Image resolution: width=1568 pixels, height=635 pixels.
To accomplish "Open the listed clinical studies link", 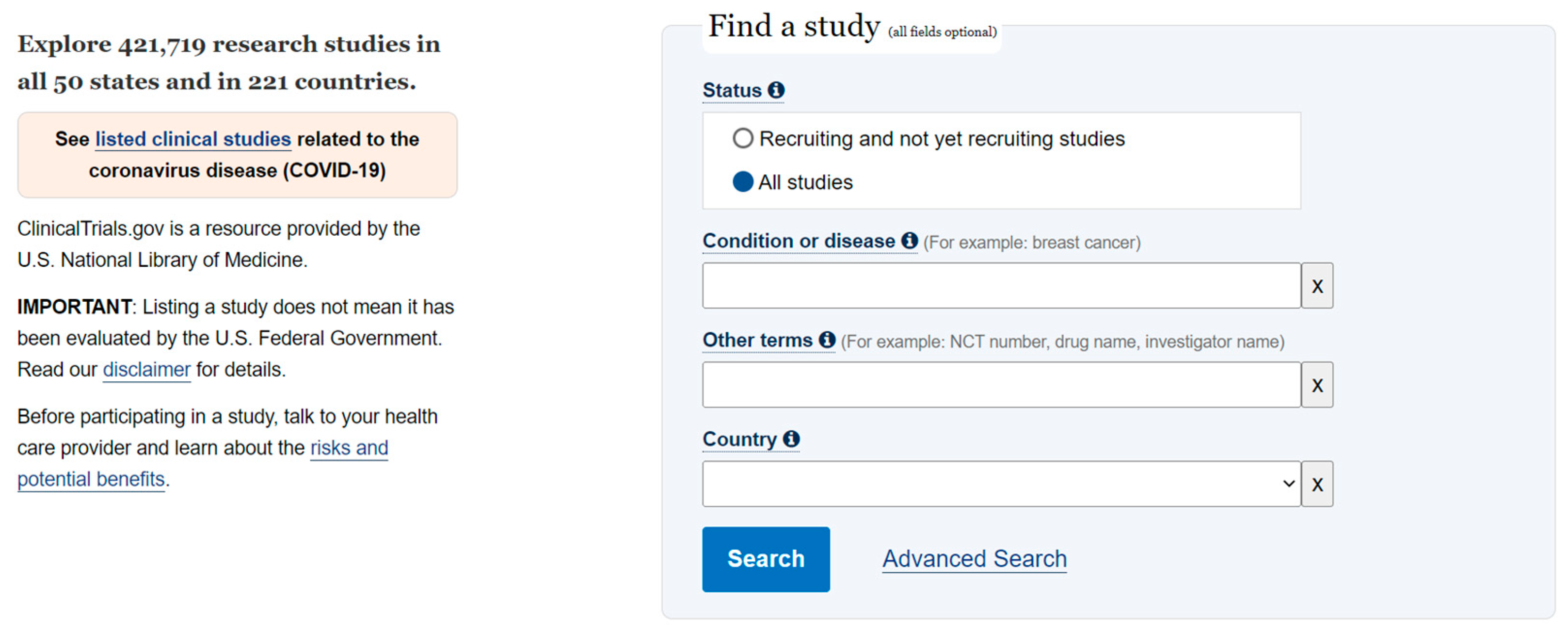I will pyautogui.click(x=193, y=139).
